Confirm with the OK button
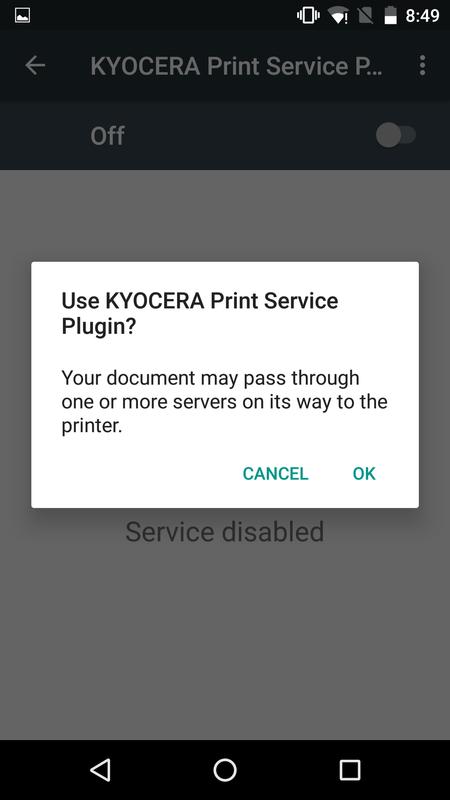This screenshot has width=450, height=800. [364, 473]
